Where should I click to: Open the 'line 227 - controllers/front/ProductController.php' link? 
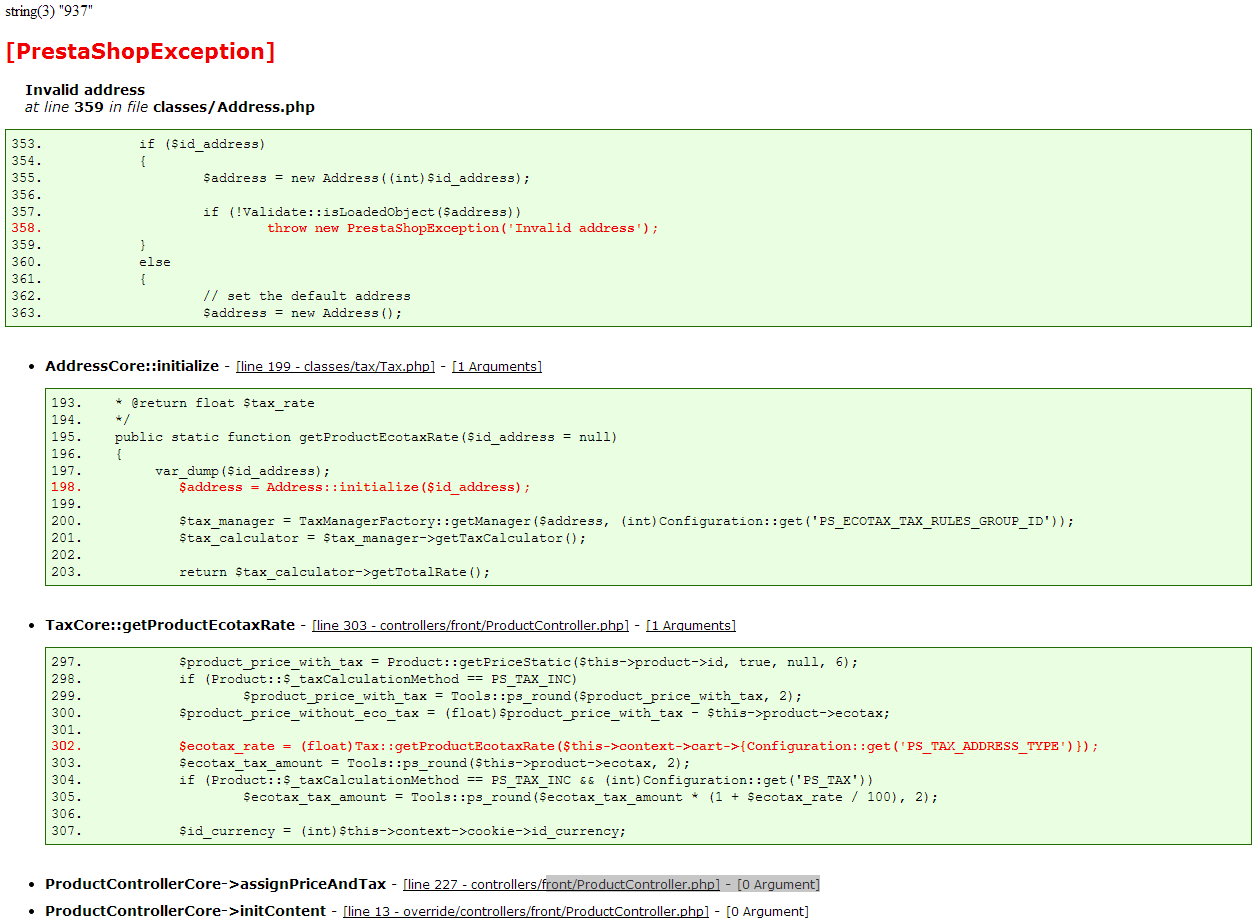click(x=561, y=885)
